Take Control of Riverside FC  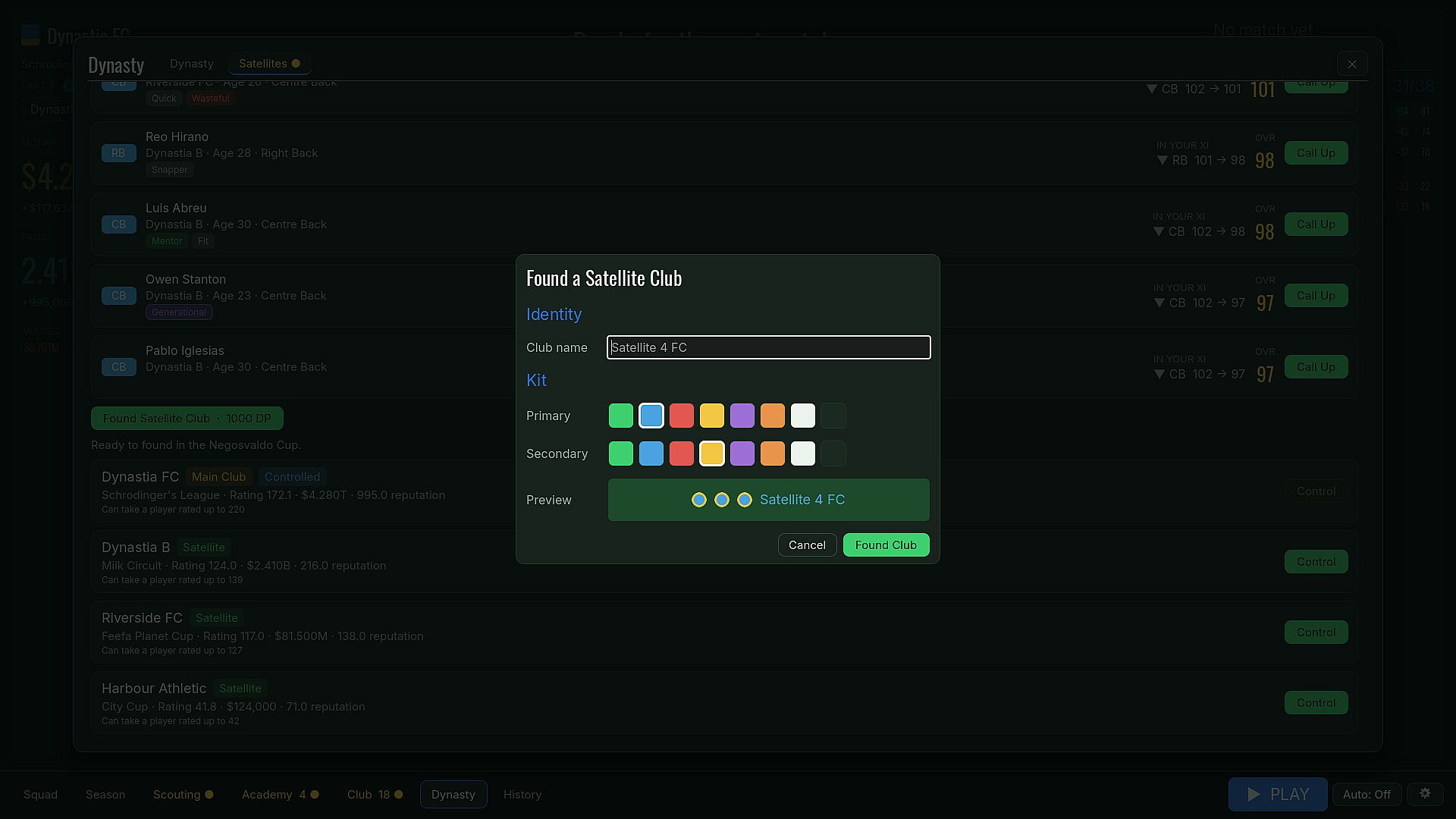pyautogui.click(x=1316, y=632)
